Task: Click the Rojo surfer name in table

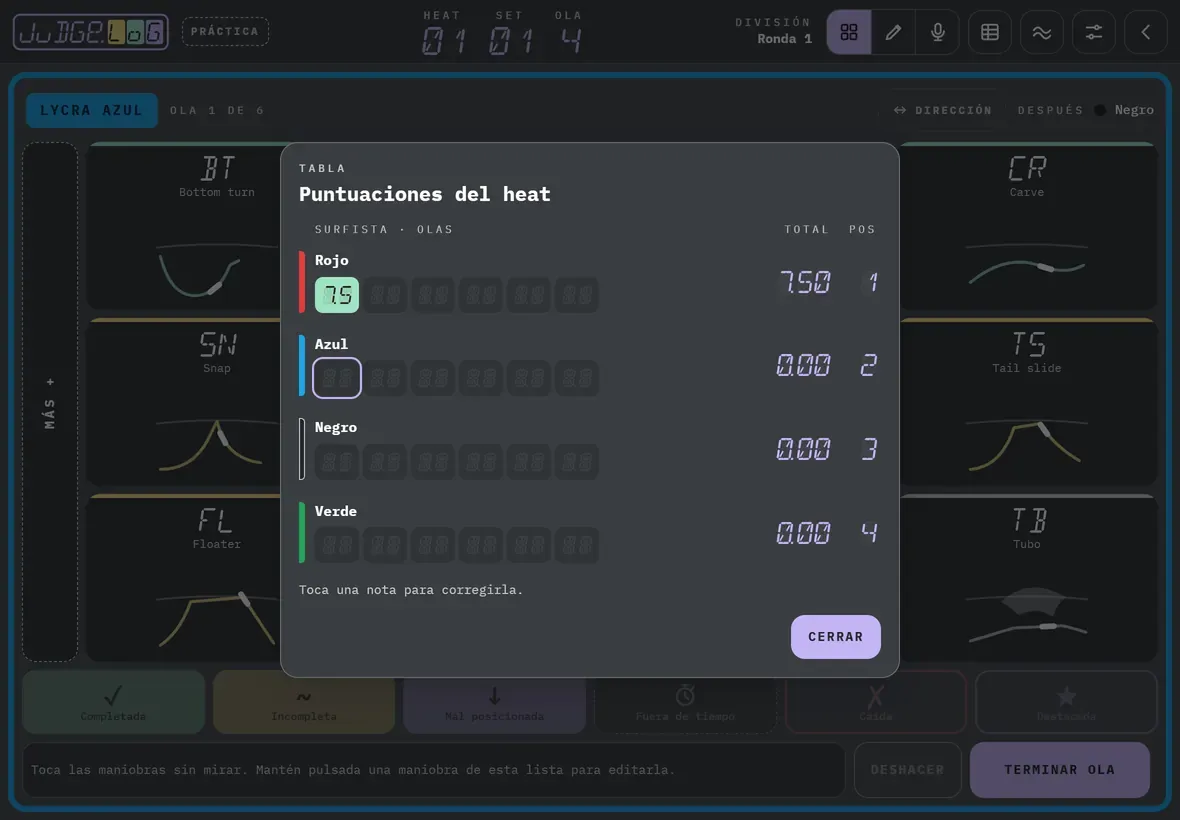Action: (331, 260)
